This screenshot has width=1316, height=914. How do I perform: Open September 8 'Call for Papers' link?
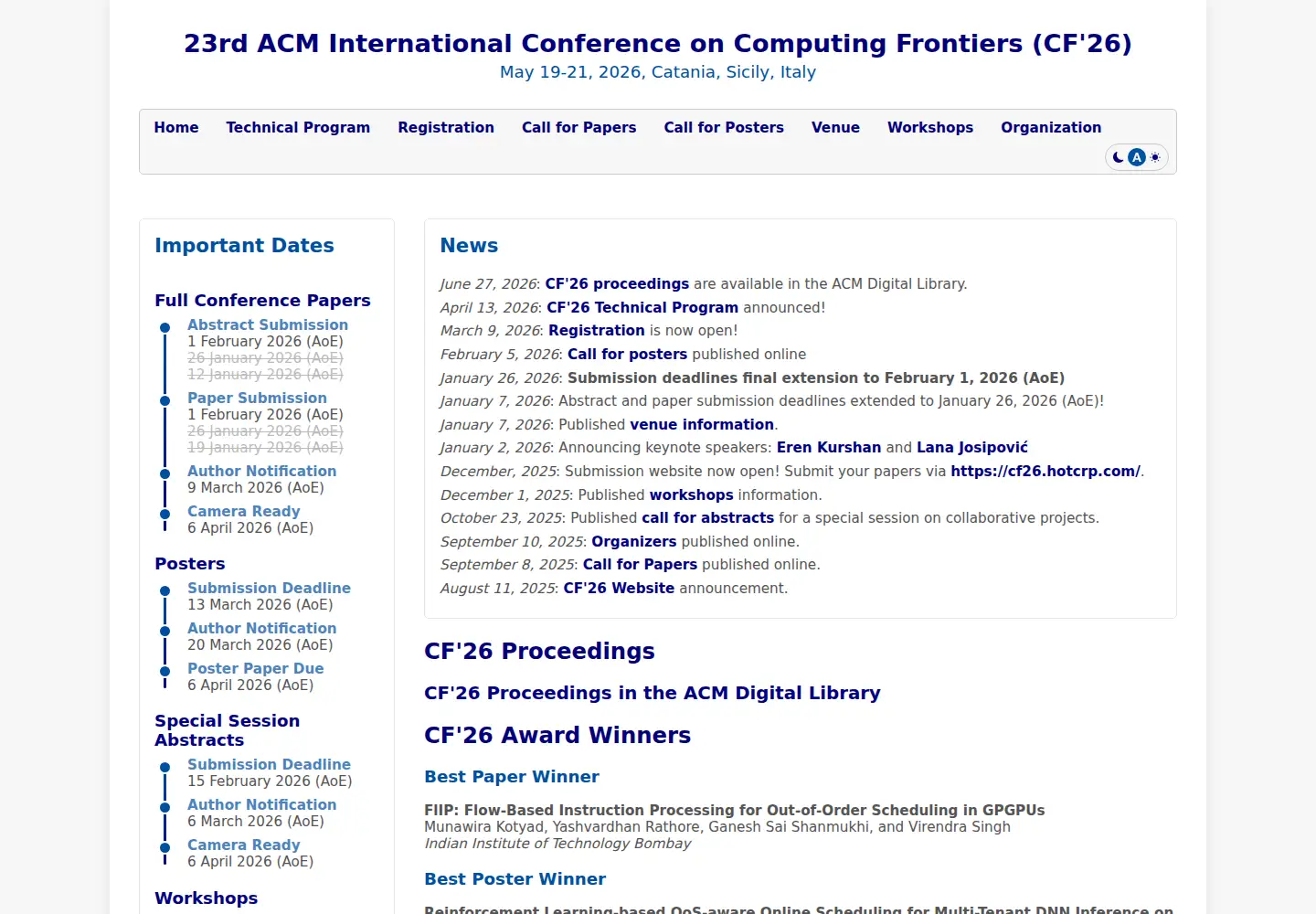click(640, 565)
